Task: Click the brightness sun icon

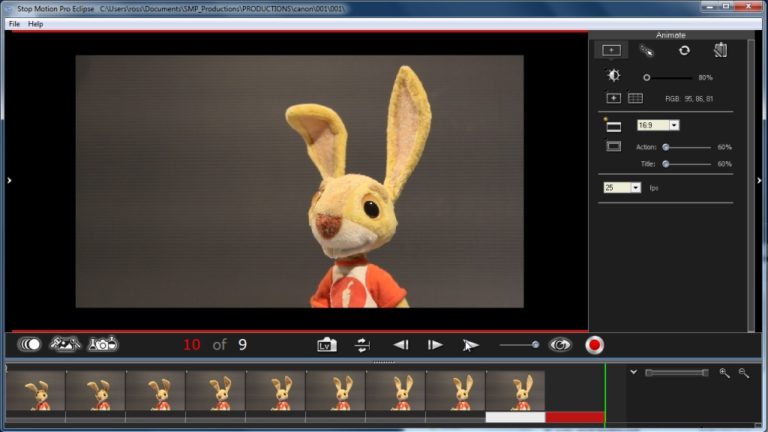Action: click(x=614, y=75)
